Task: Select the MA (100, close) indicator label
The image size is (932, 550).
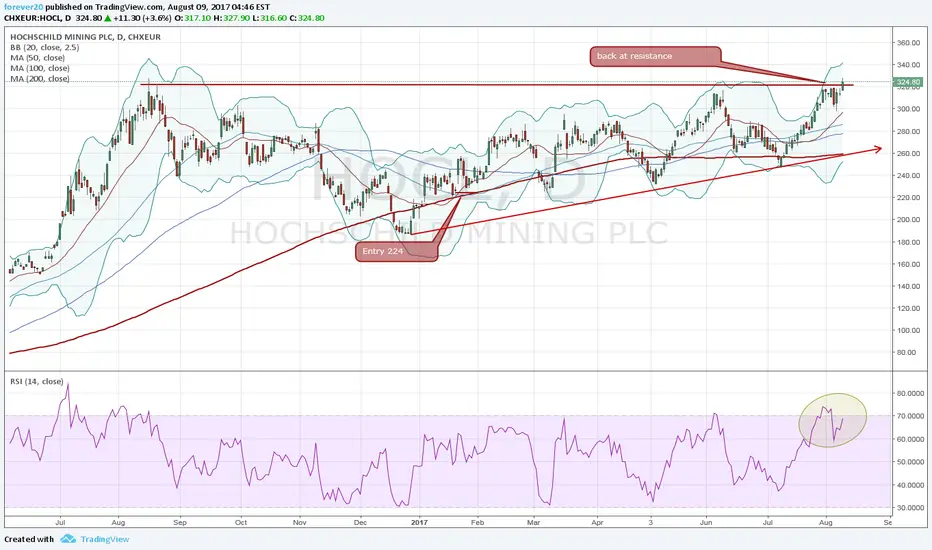Action: [x=40, y=68]
